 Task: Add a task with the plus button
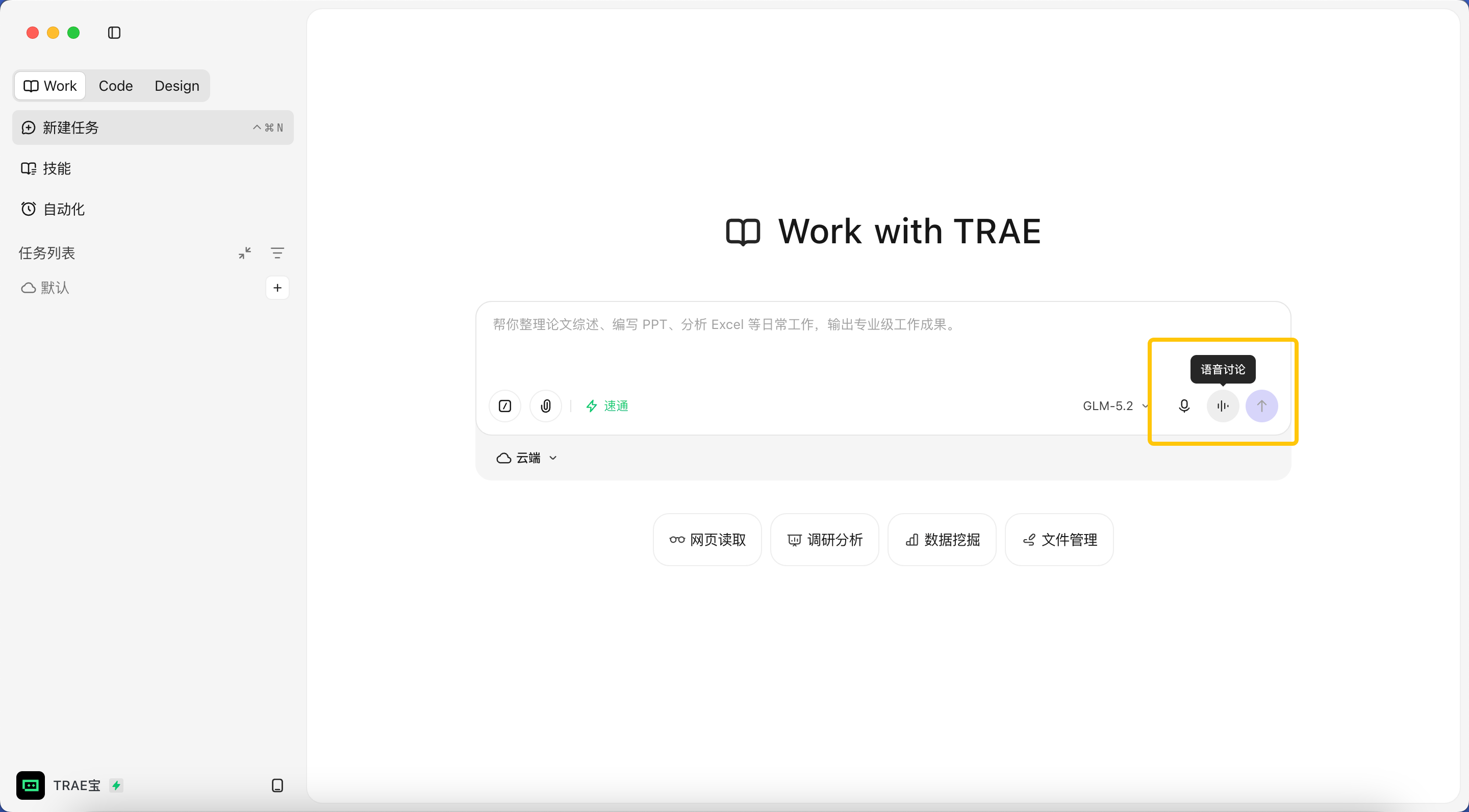tap(277, 288)
